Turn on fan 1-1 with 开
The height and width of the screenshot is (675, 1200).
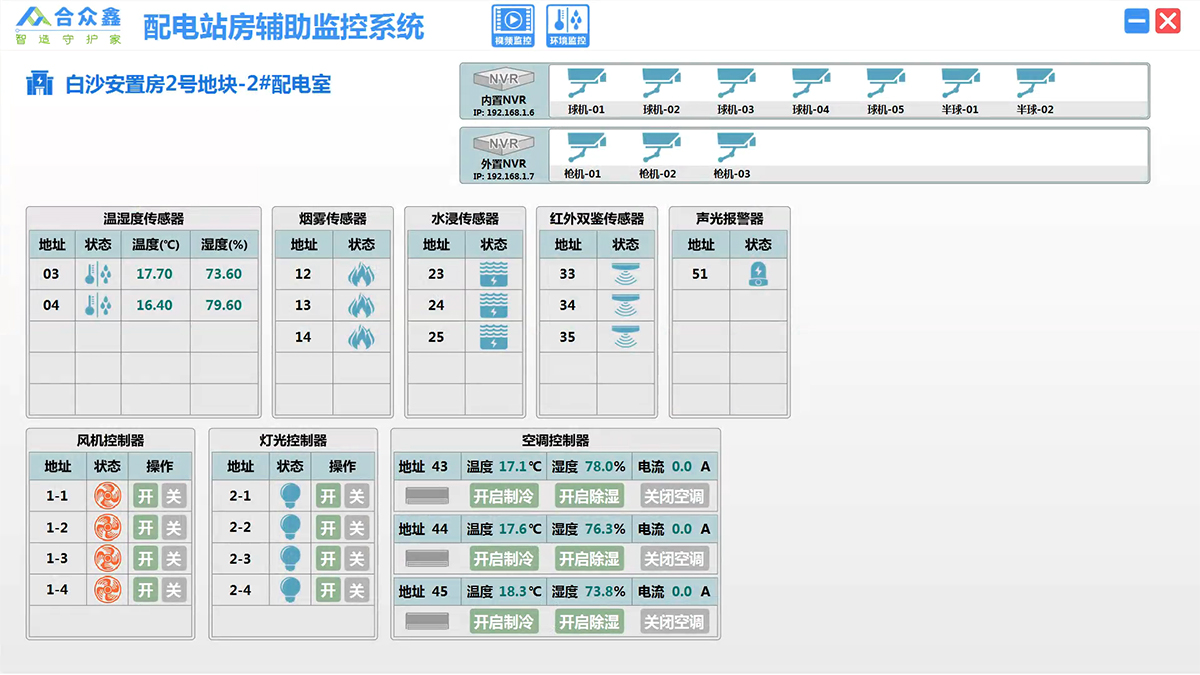[x=146, y=496]
